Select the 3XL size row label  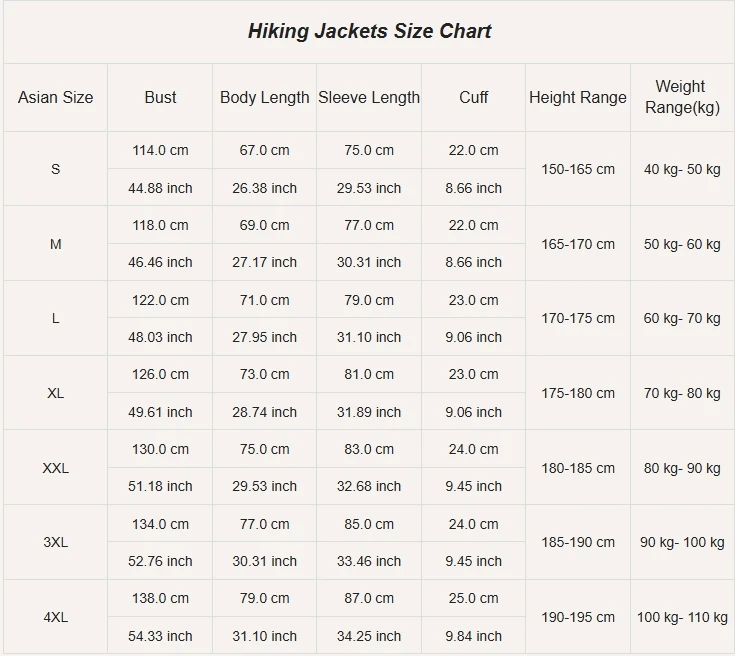coord(55,543)
